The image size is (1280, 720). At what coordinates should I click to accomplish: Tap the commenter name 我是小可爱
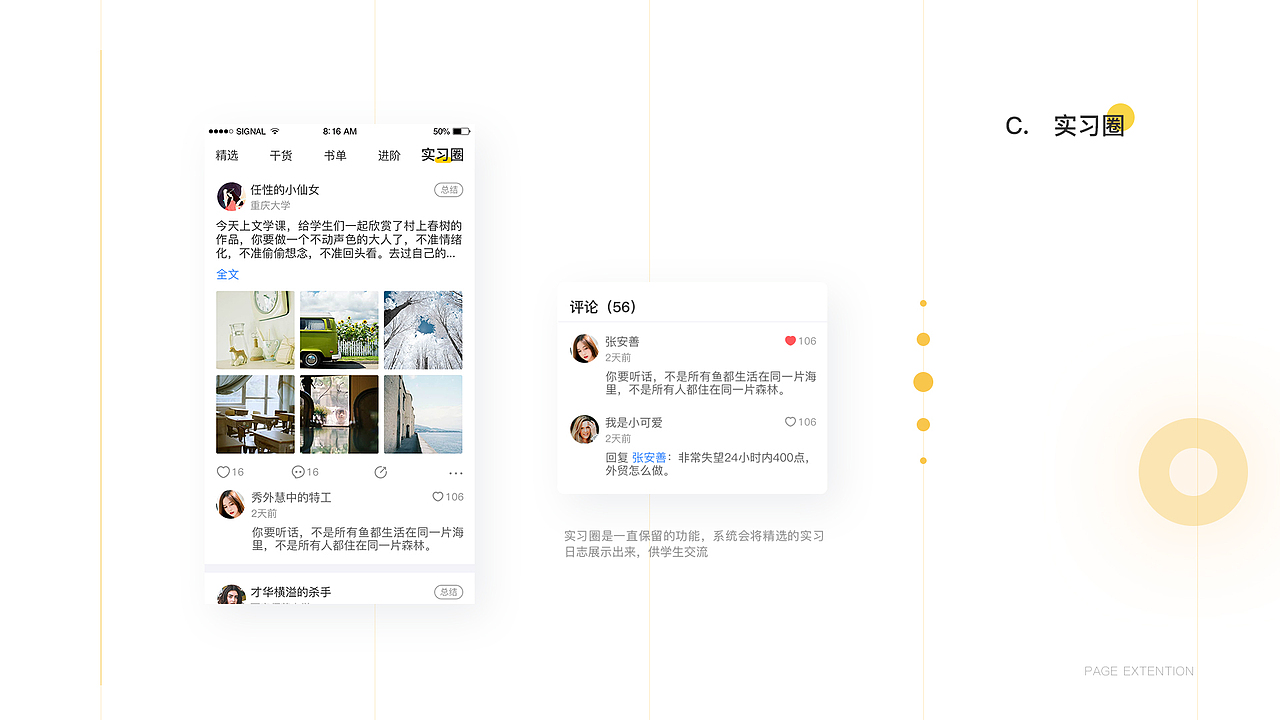tap(634, 423)
